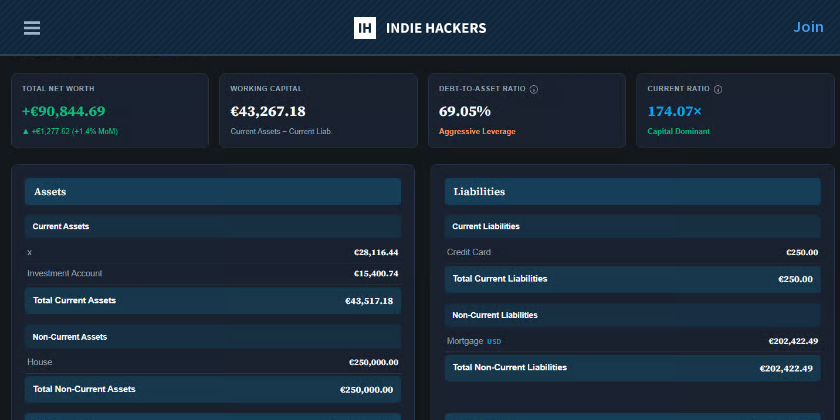Image resolution: width=840 pixels, height=420 pixels.
Task: Click the Indie Hackers IH logo
Action: [365, 28]
